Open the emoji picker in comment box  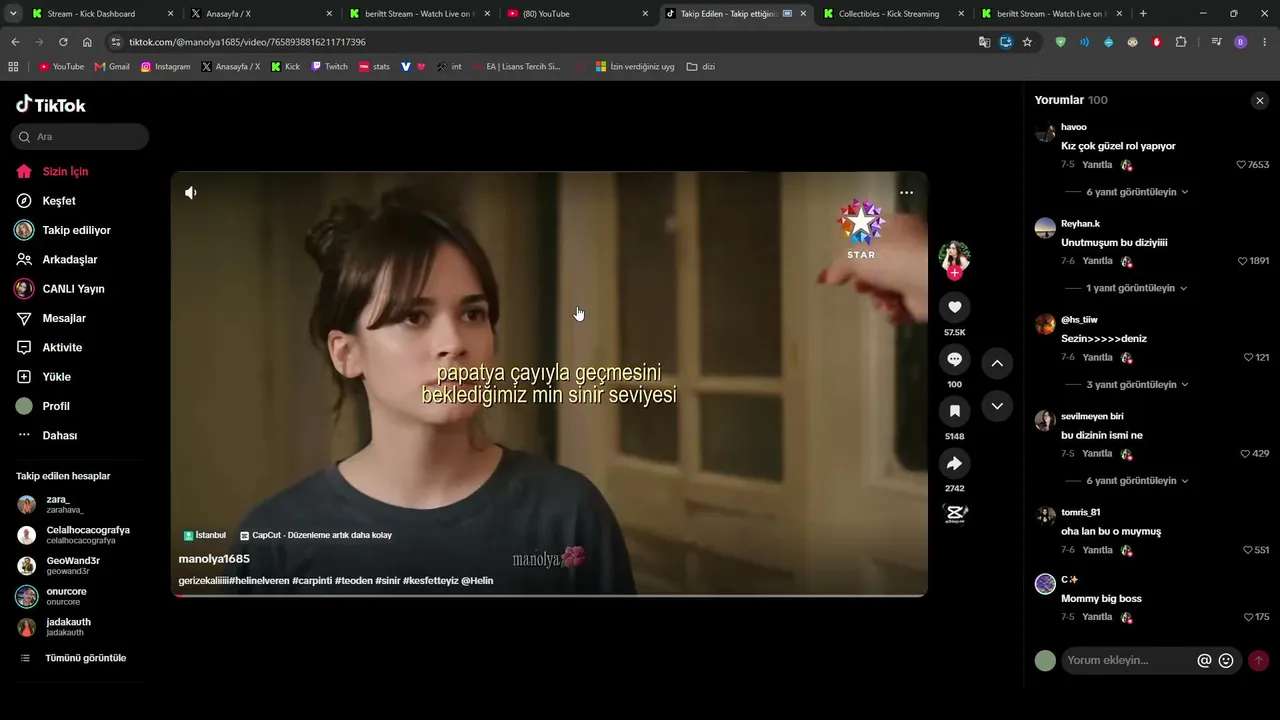(x=1226, y=660)
